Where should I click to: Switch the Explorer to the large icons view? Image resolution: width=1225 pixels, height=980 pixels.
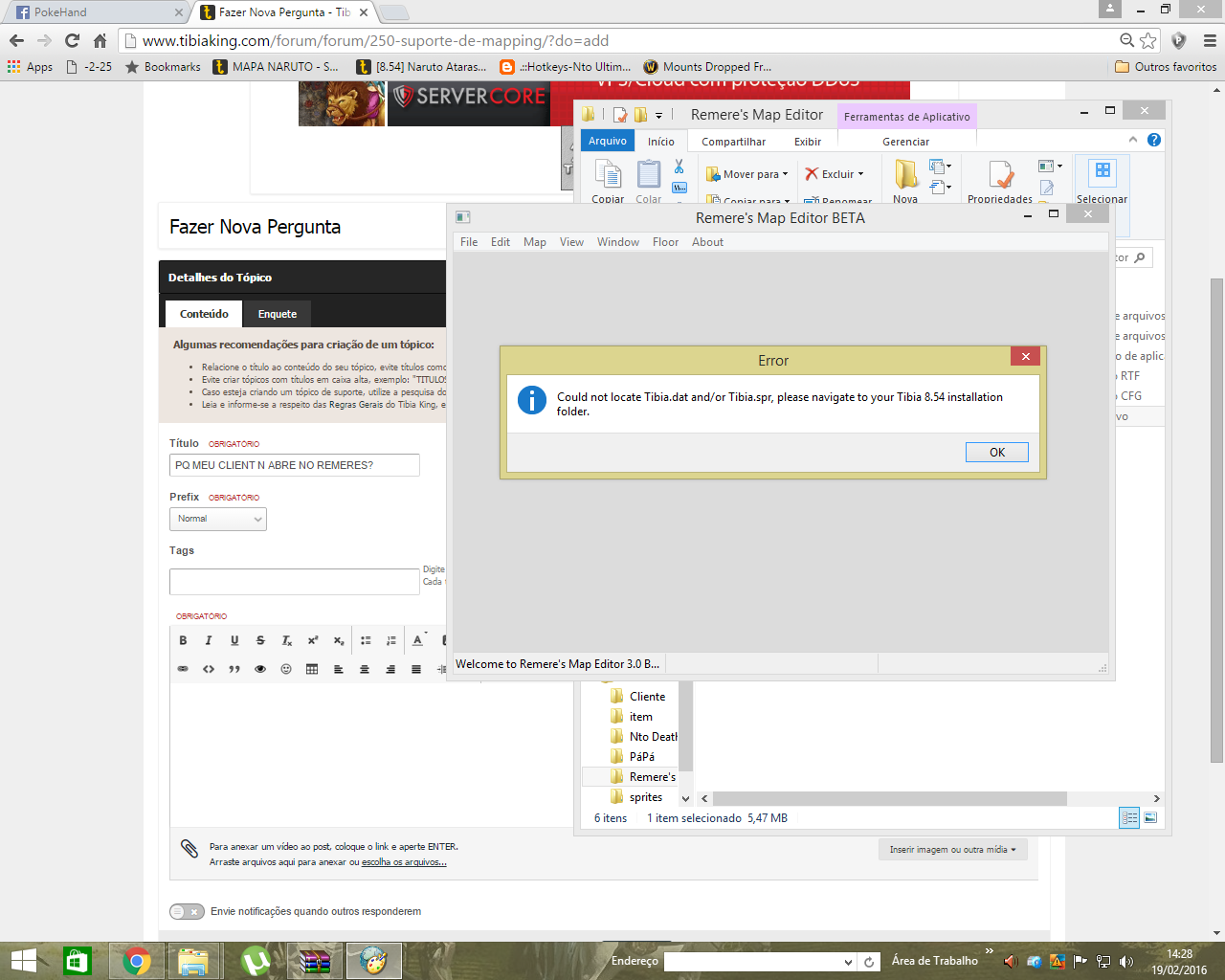click(x=1150, y=818)
